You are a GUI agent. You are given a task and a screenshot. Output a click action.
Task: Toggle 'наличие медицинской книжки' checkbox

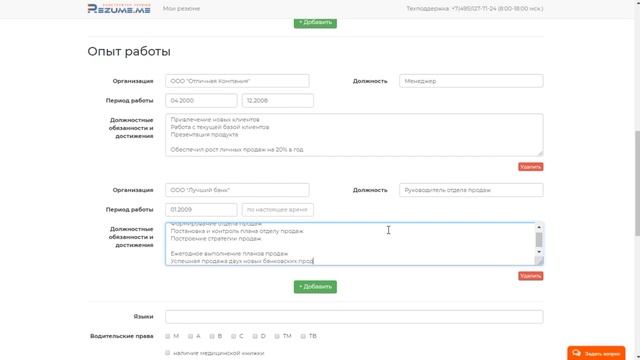coord(167,353)
